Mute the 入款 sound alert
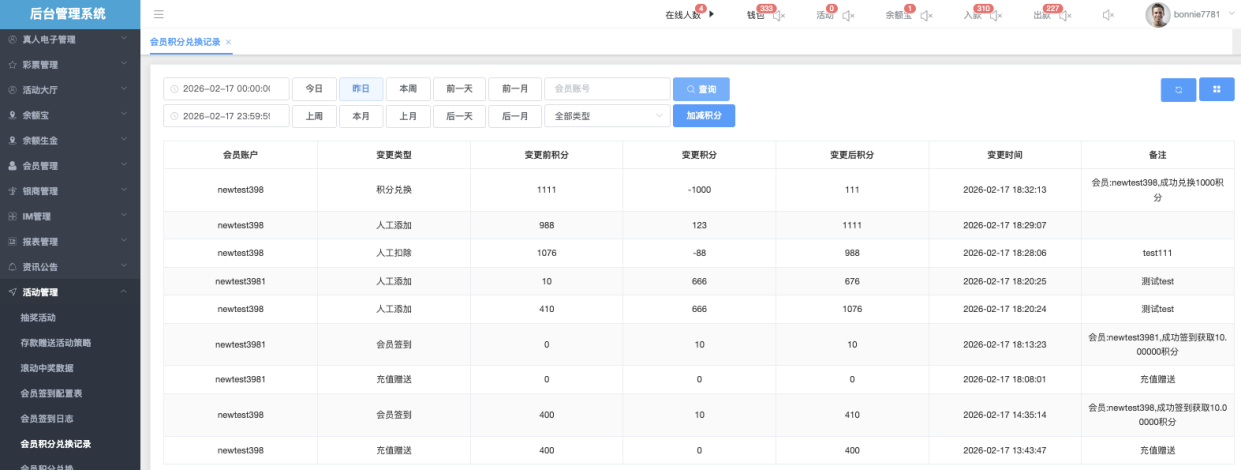This screenshot has height=470, width=1241. click(995, 15)
